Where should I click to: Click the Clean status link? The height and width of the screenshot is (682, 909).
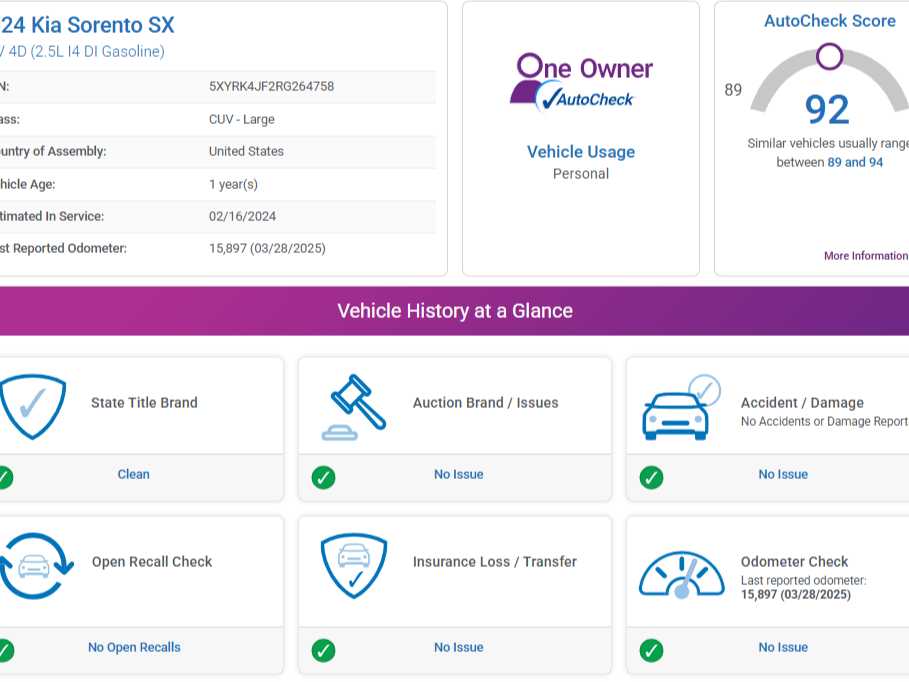click(133, 474)
